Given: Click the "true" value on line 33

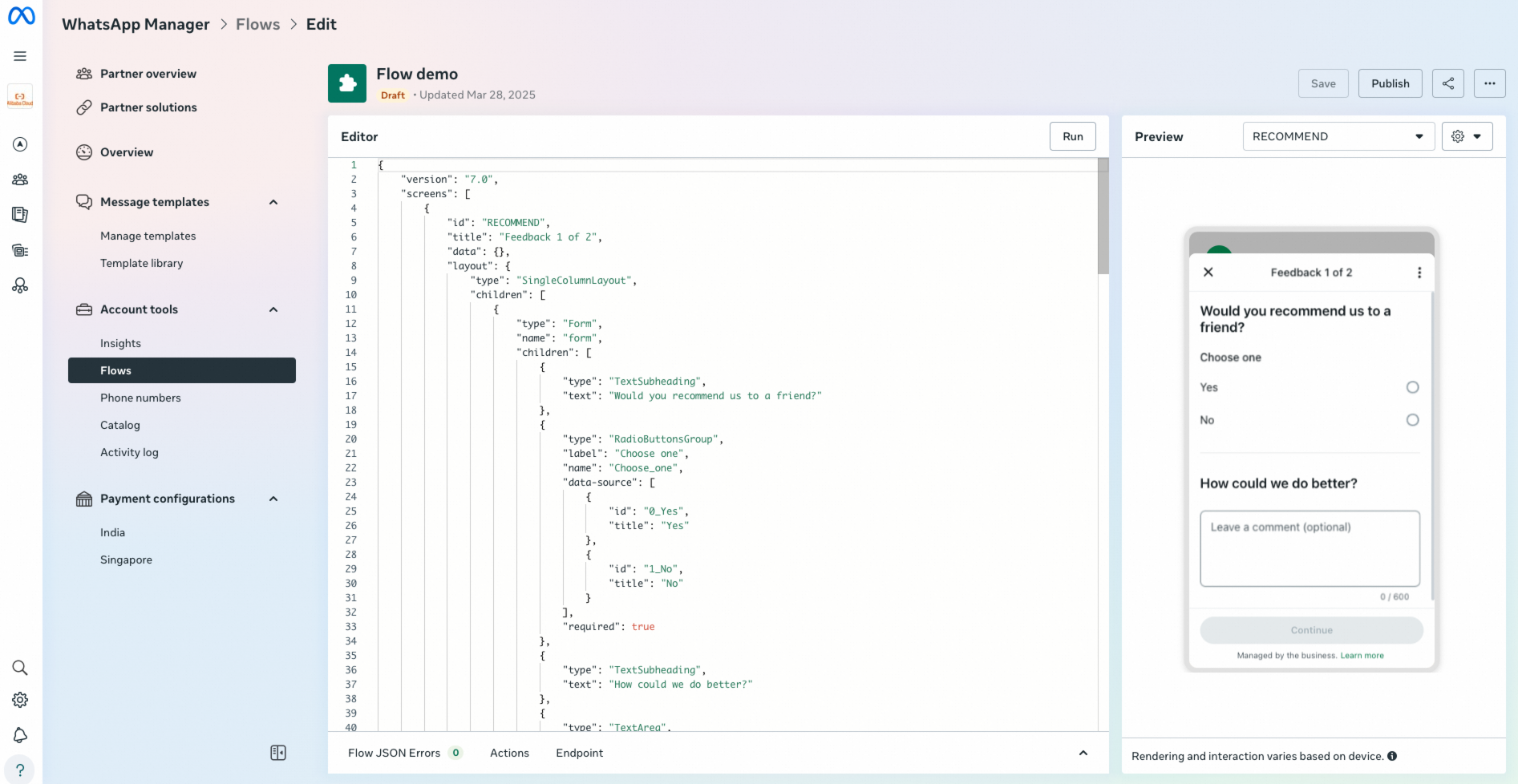Looking at the screenshot, I should (643, 627).
